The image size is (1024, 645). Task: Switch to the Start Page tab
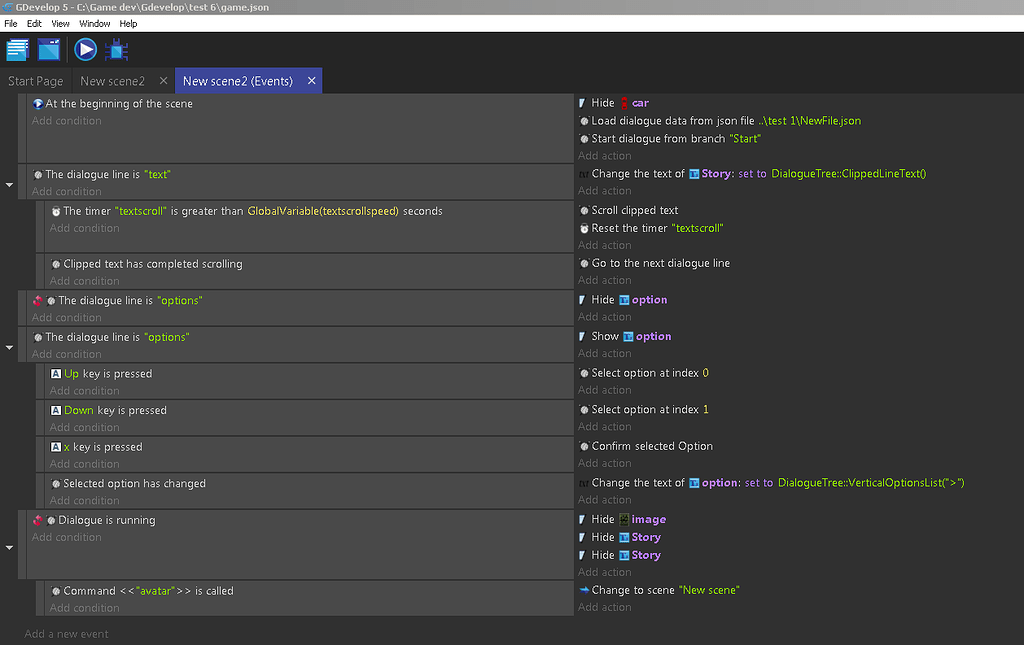click(35, 81)
